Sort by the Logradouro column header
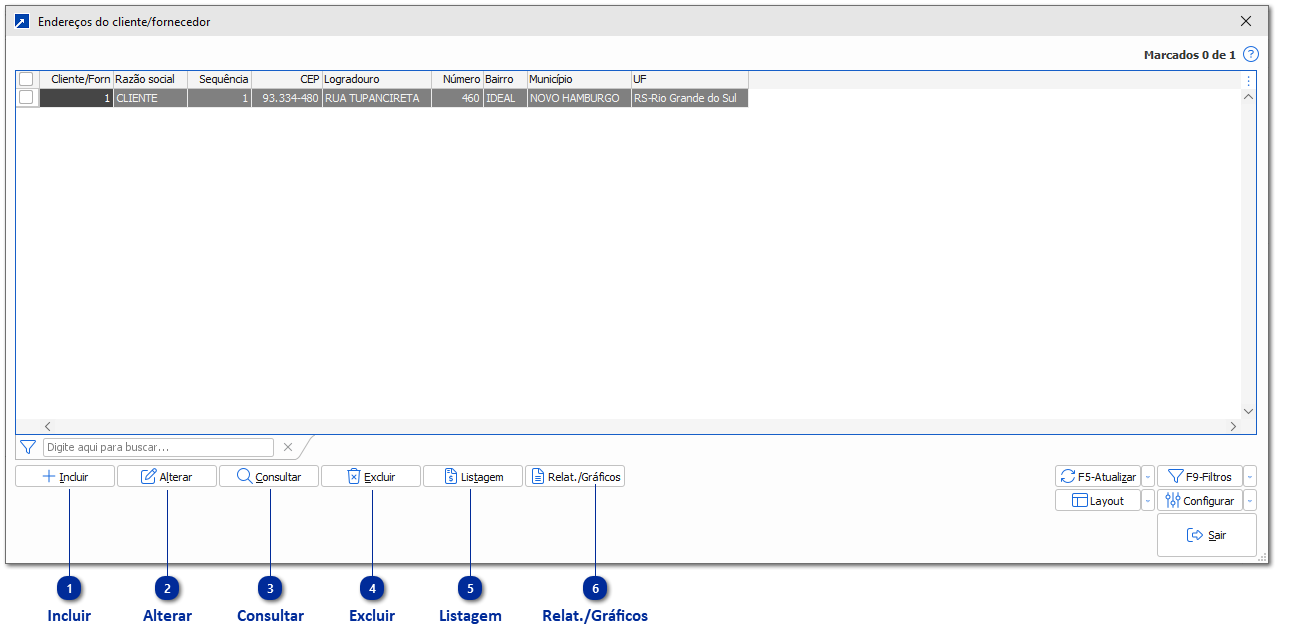This screenshot has width=1292, height=642. (377, 79)
